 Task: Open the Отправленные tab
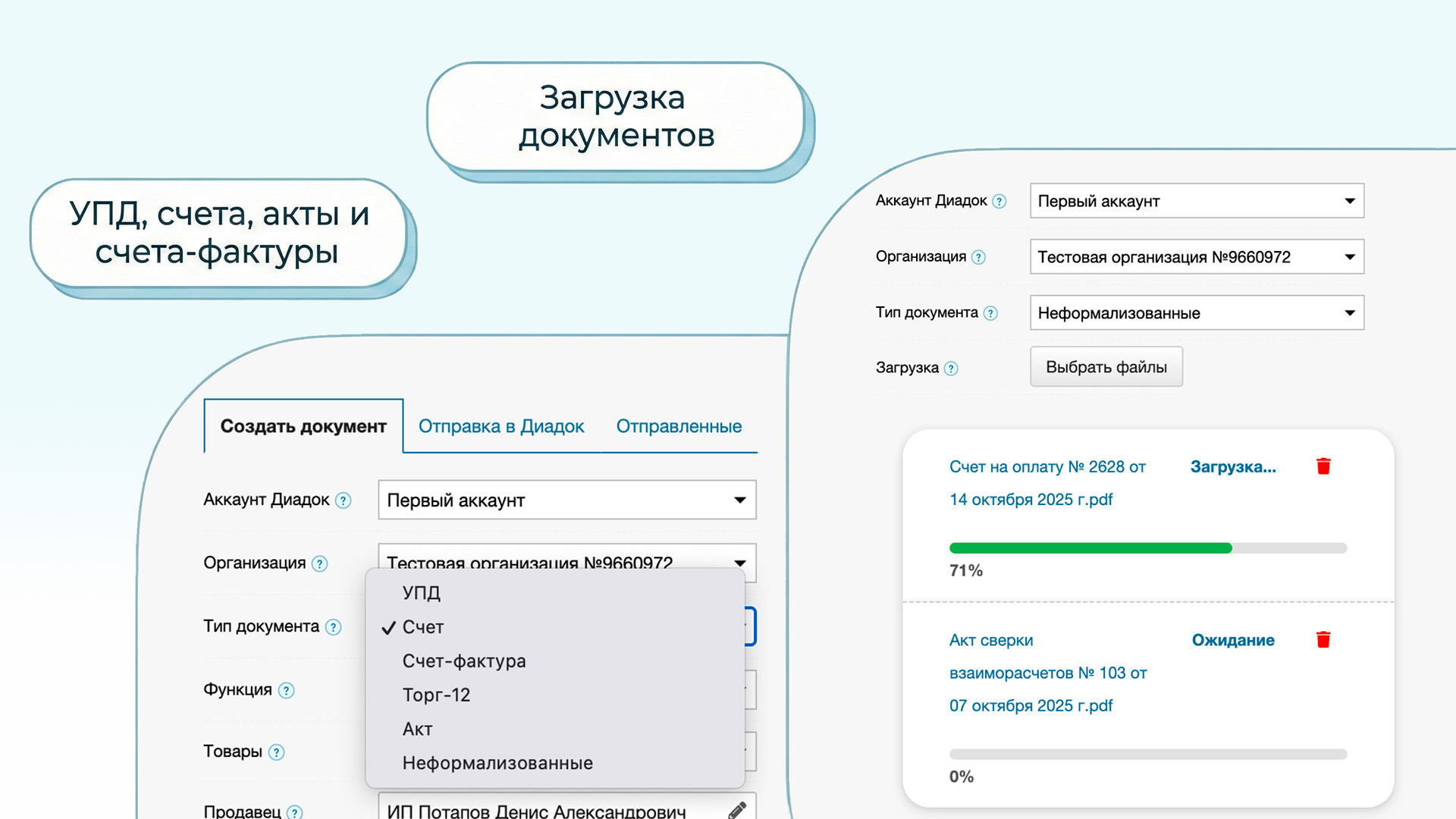[679, 426]
